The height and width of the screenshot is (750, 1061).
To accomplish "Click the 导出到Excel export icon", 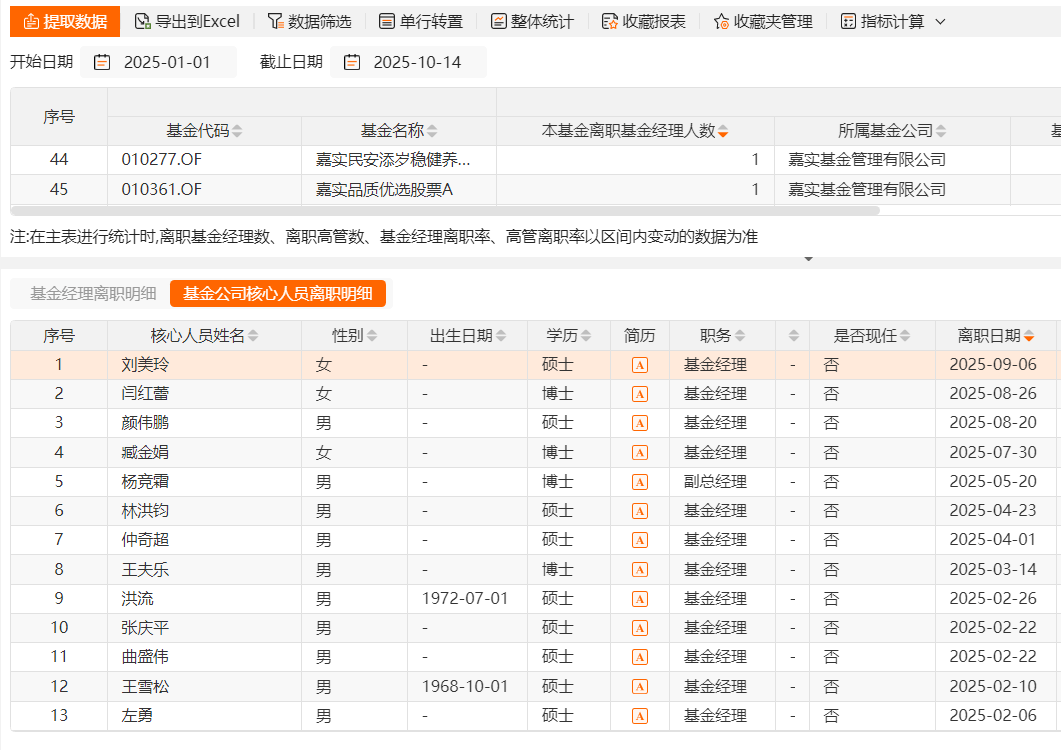I will [x=143, y=21].
